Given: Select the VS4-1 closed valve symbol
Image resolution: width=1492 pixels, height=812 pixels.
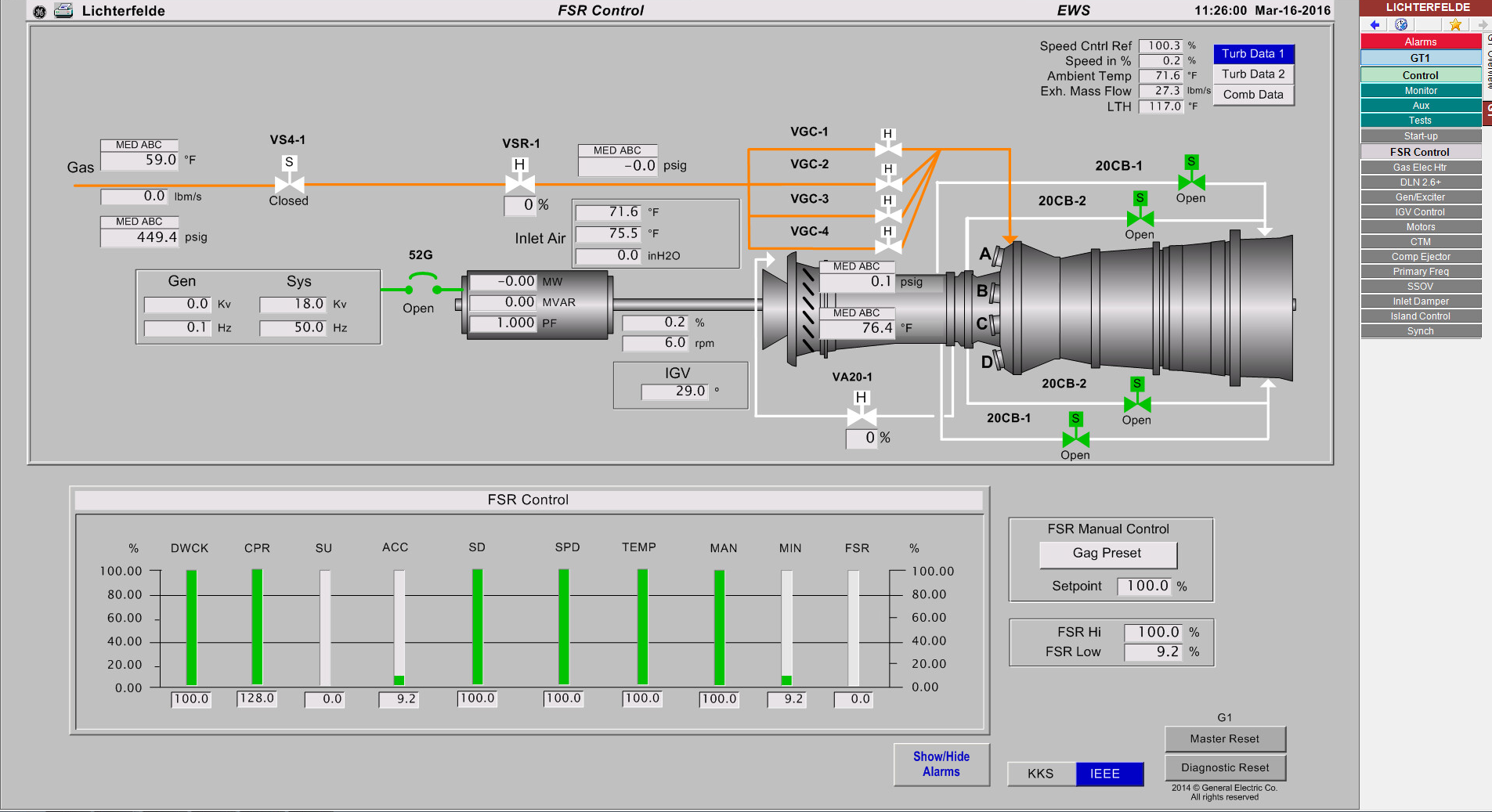Looking at the screenshot, I should point(289,183).
